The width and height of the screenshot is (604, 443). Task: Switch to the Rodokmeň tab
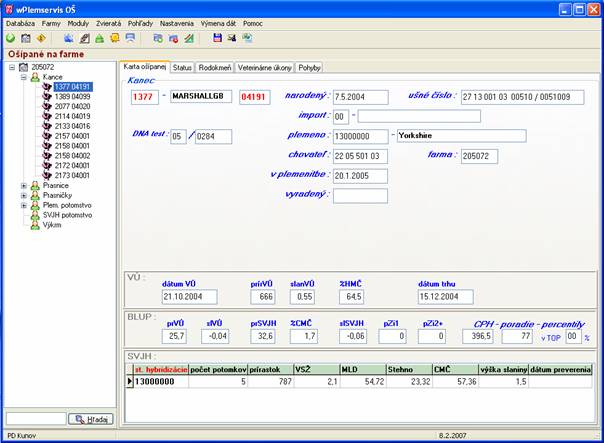pyautogui.click(x=215, y=68)
